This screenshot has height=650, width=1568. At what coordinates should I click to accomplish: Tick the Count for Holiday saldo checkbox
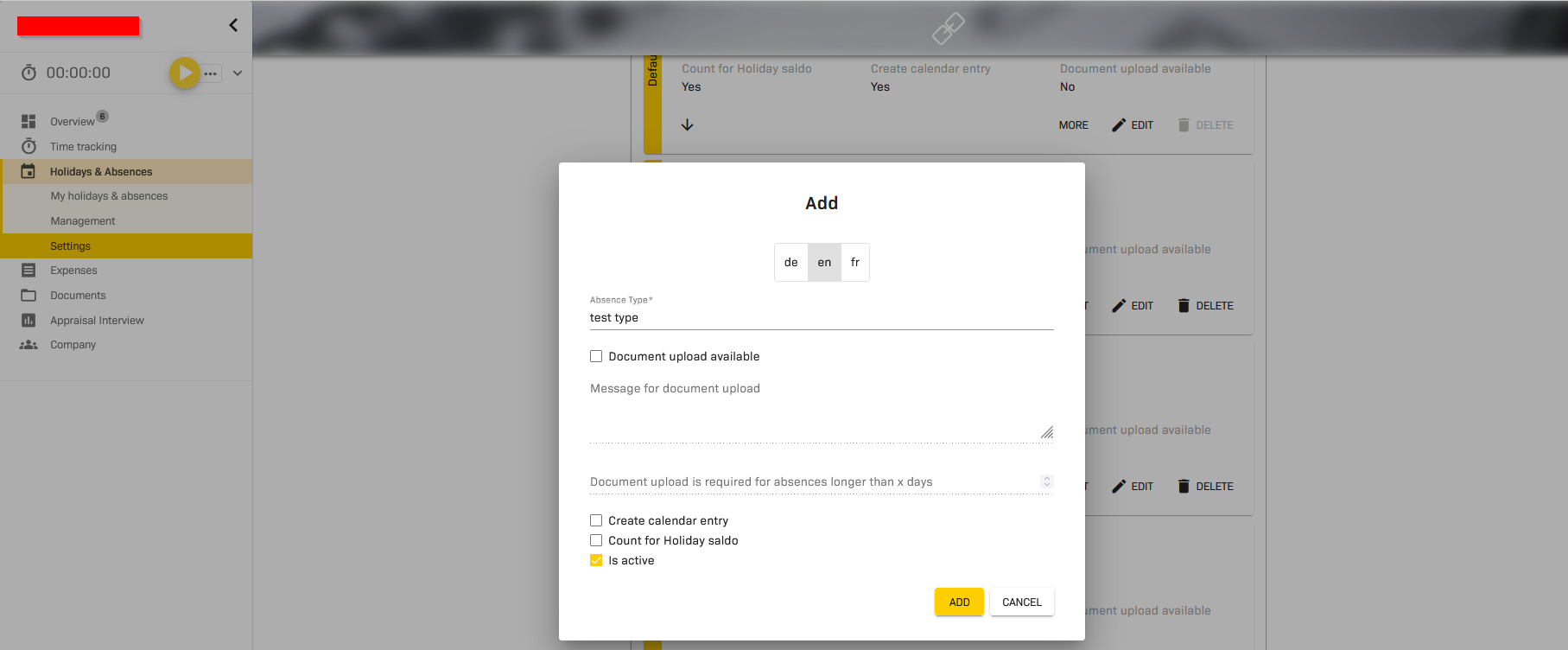(x=596, y=540)
